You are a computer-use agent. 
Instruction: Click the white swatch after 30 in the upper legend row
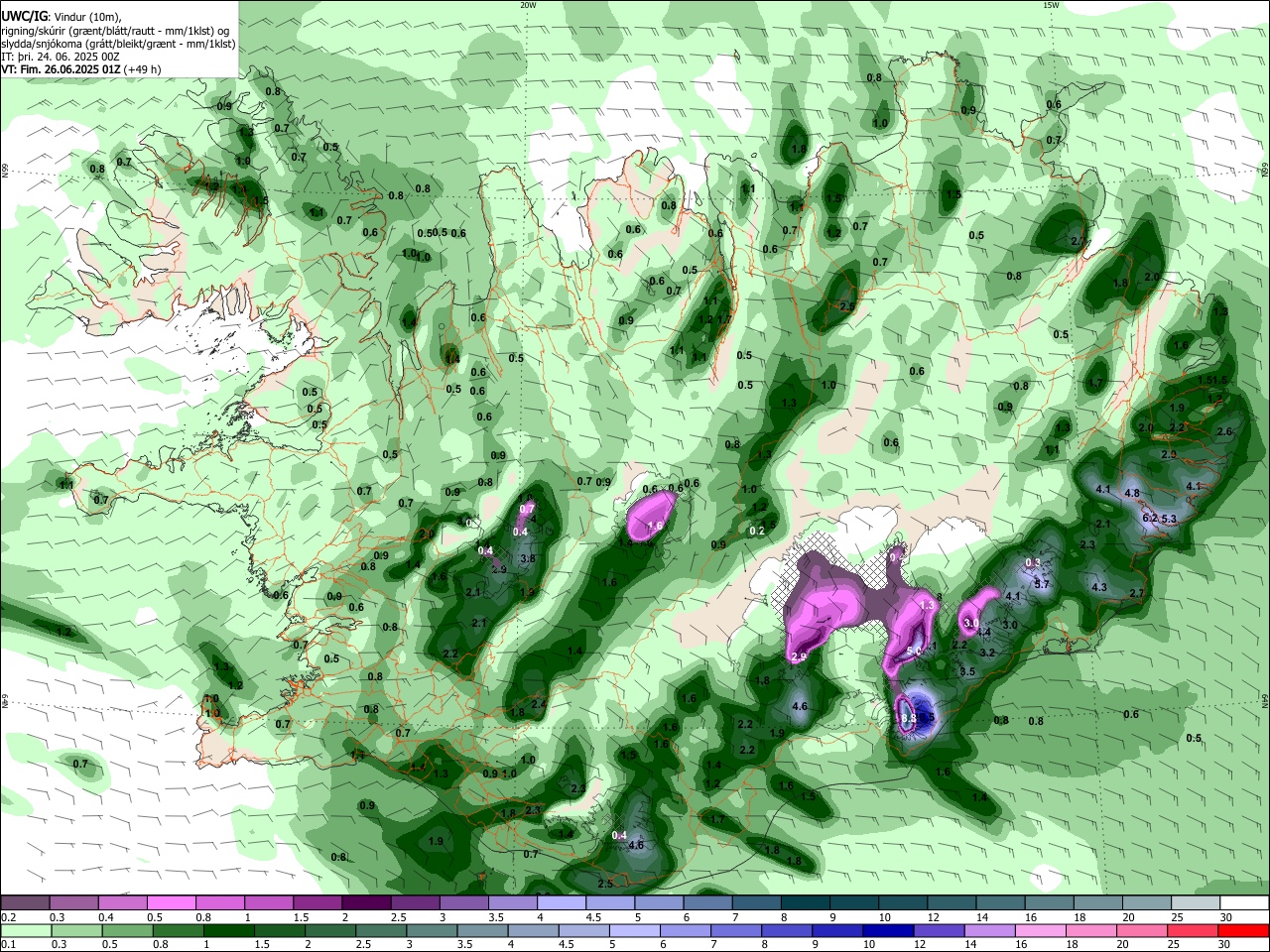[x=1245, y=902]
